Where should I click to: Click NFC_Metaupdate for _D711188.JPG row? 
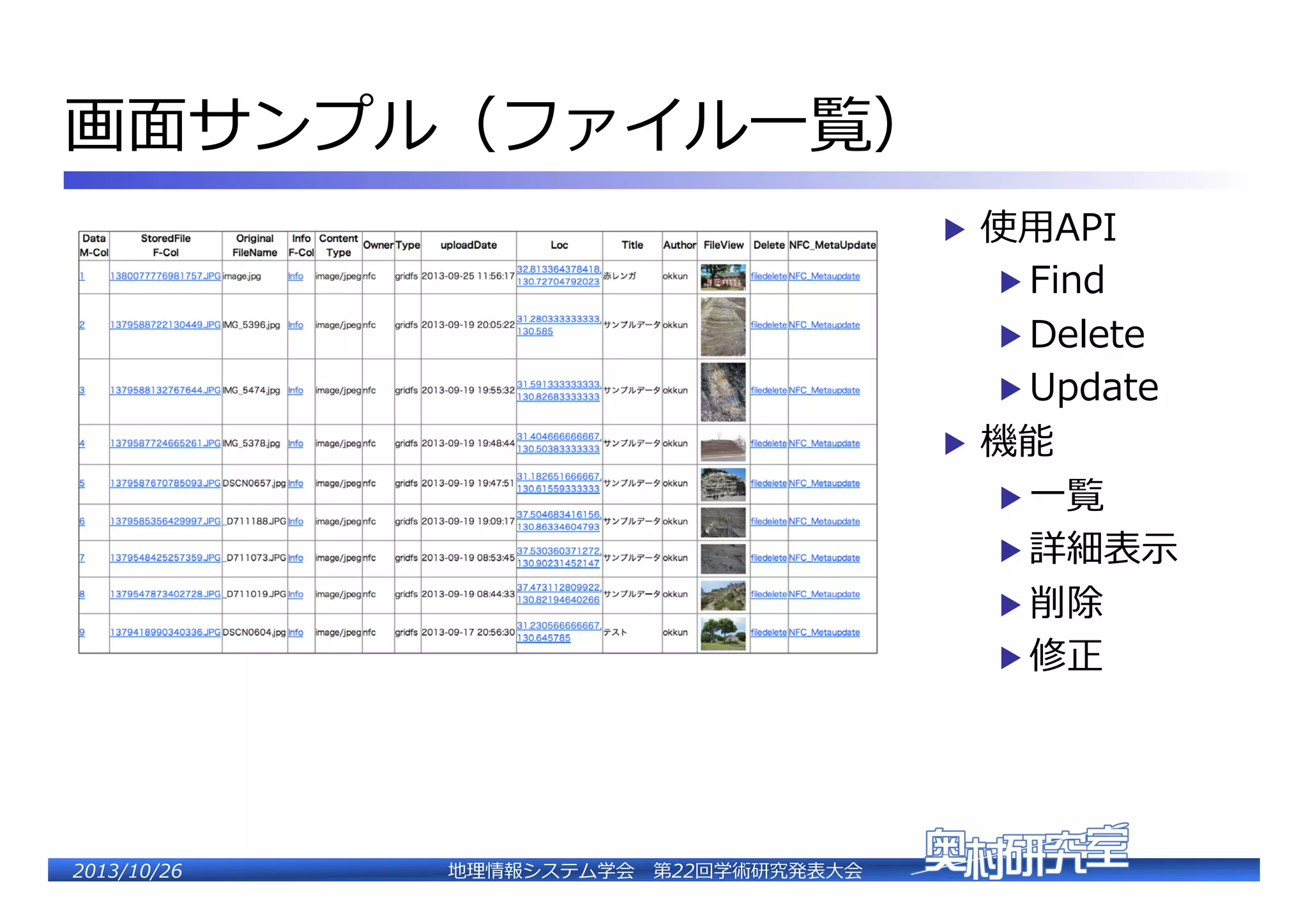(825, 521)
